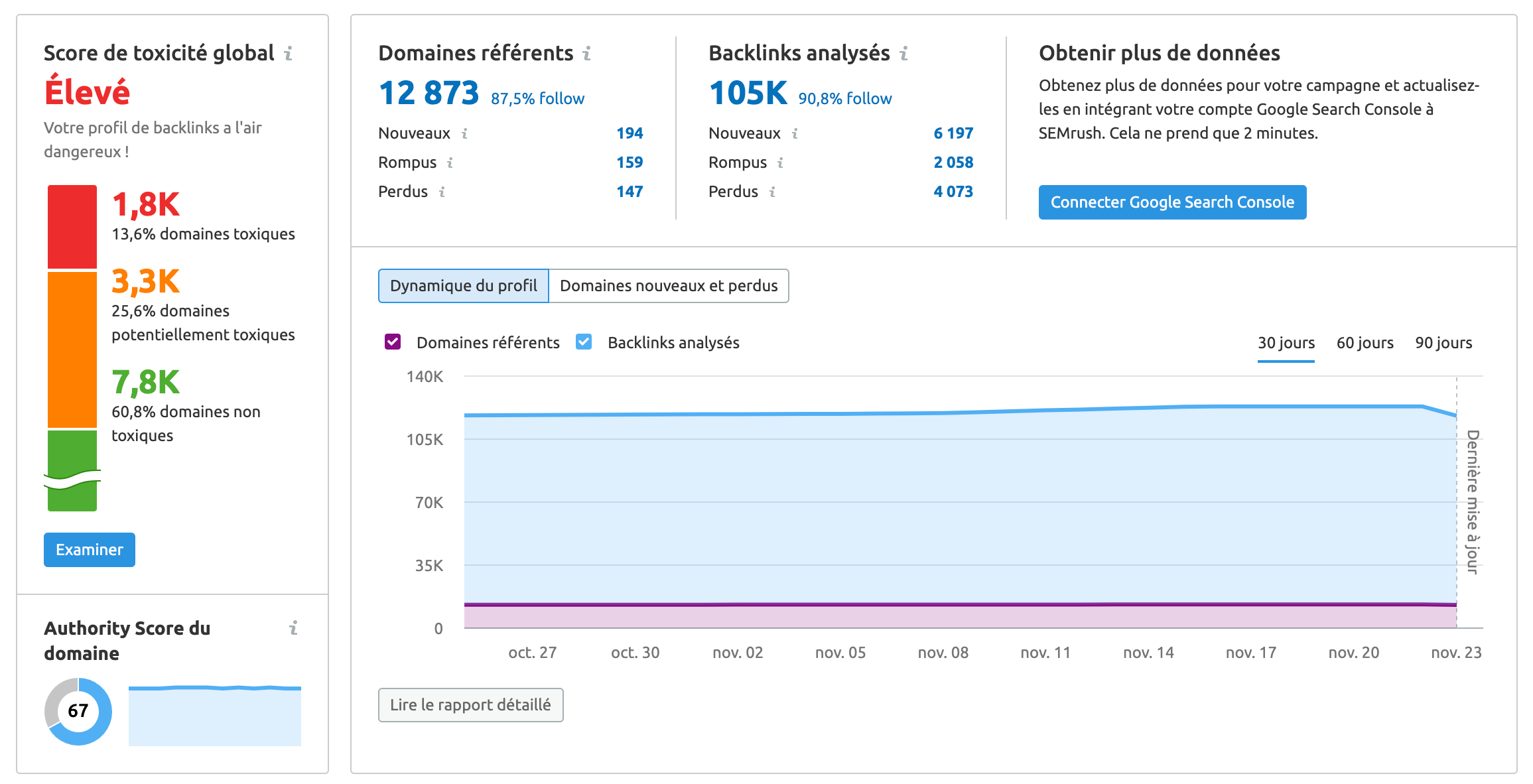Image resolution: width=1533 pixels, height=784 pixels.
Task: Click the 7,8K non-toxic domains figure
Action: 146,383
